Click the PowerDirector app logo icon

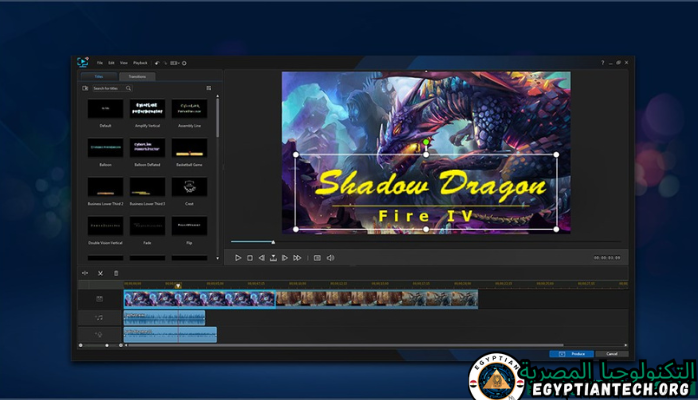[x=82, y=62]
